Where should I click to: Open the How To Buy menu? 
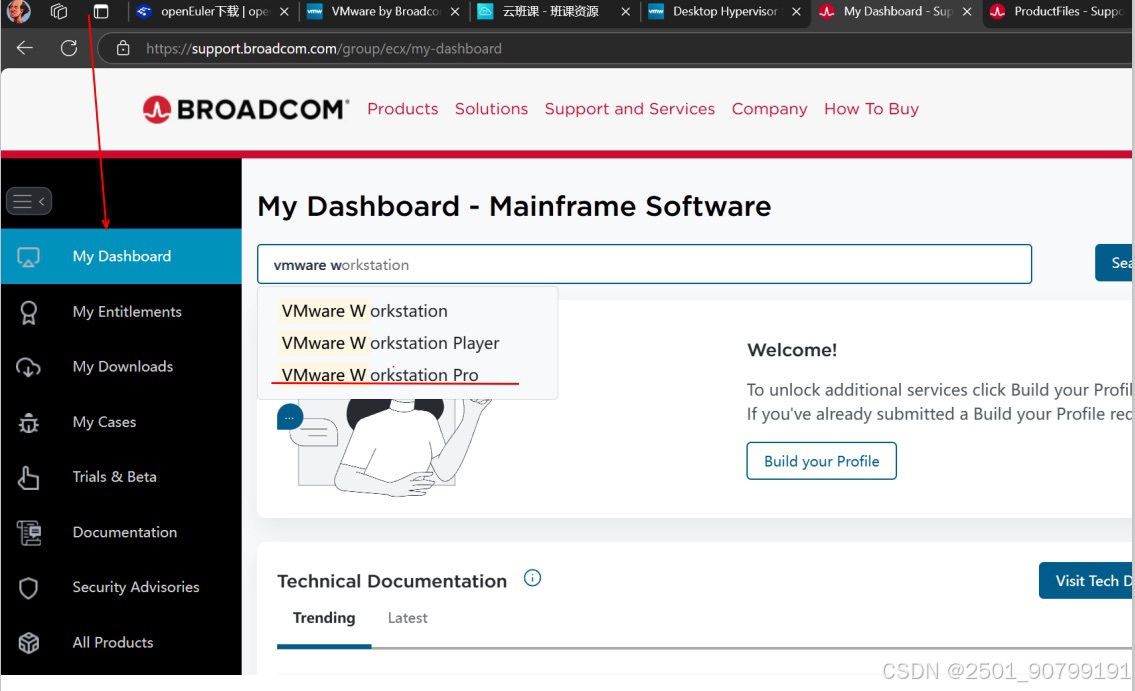tap(872, 109)
